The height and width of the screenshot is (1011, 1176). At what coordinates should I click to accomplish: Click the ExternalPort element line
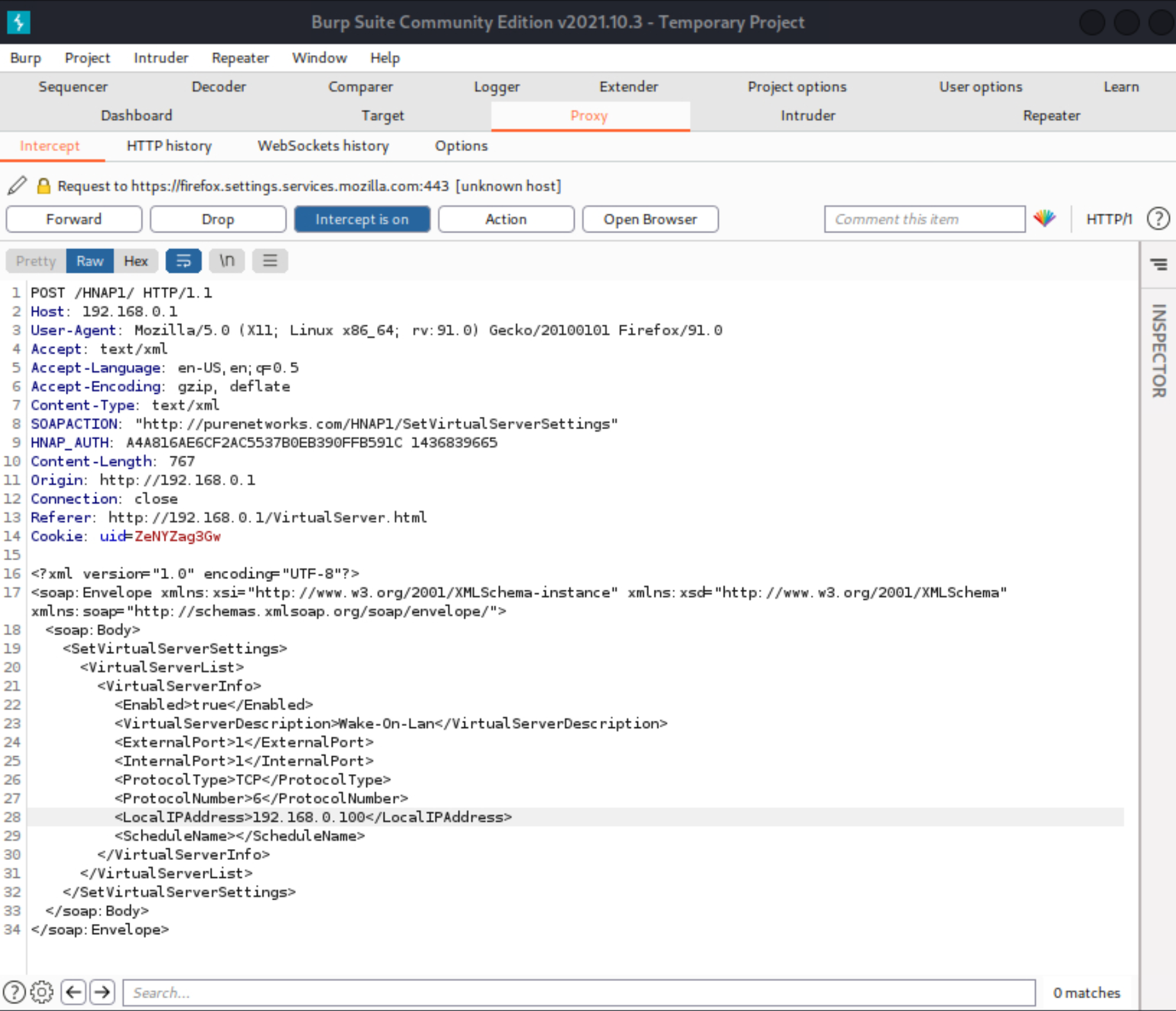tap(244, 742)
